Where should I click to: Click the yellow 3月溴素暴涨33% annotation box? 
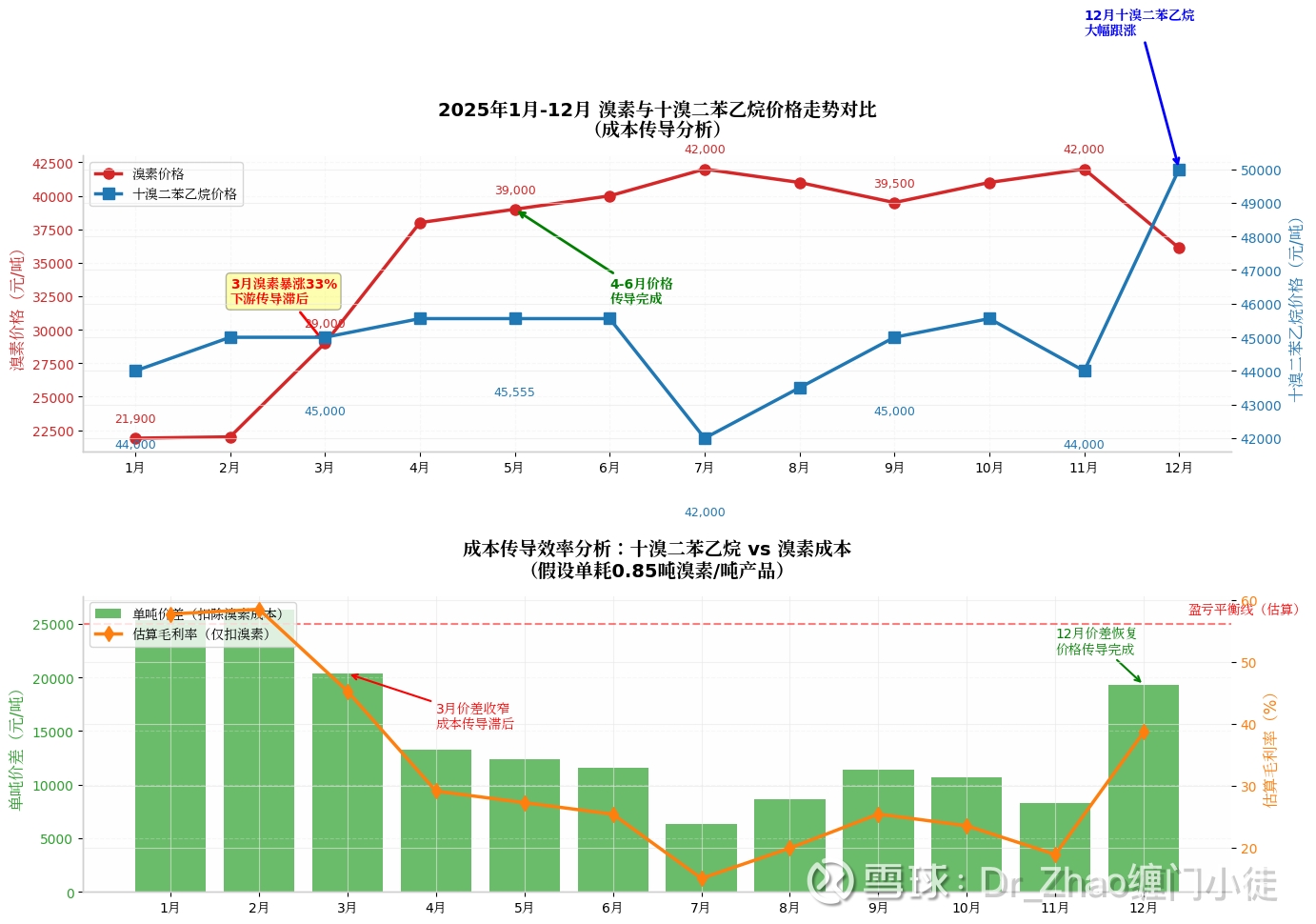(284, 291)
